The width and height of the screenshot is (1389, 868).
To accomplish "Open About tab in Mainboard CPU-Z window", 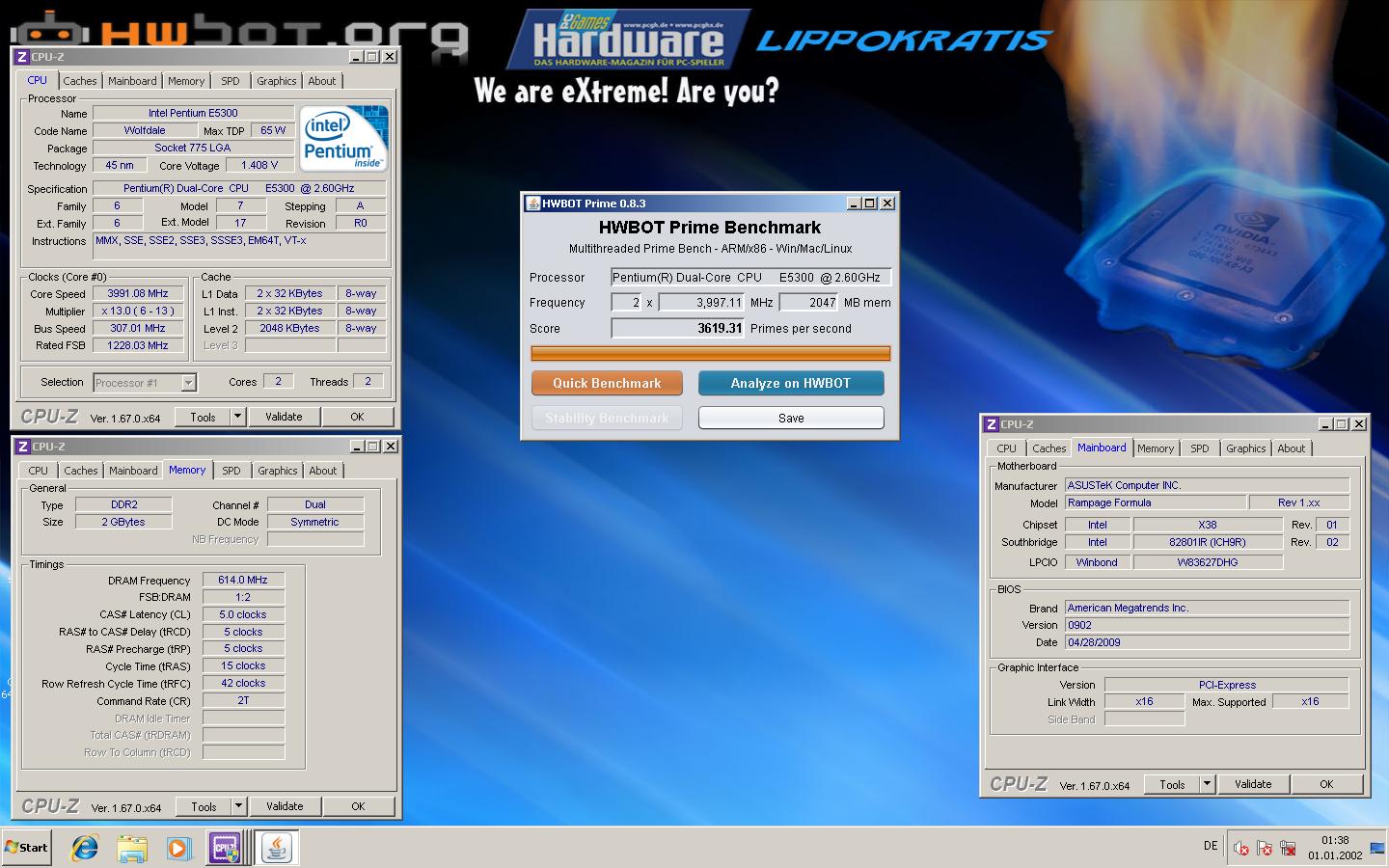I will (1292, 448).
